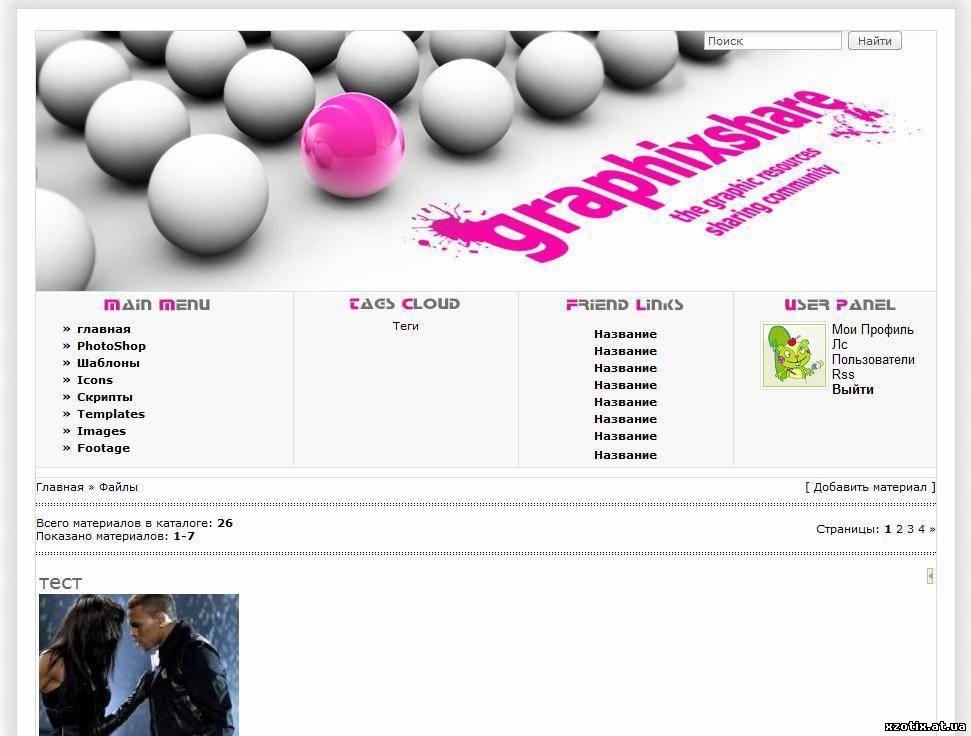Open the Шаблоны menu item
Viewport: 971px width, 736px height.
(108, 363)
